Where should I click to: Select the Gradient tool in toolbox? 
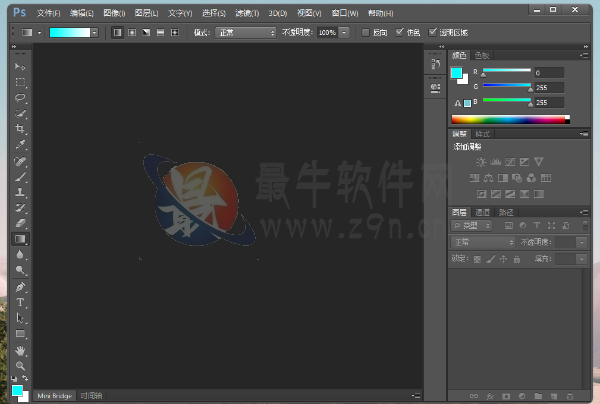[20, 239]
